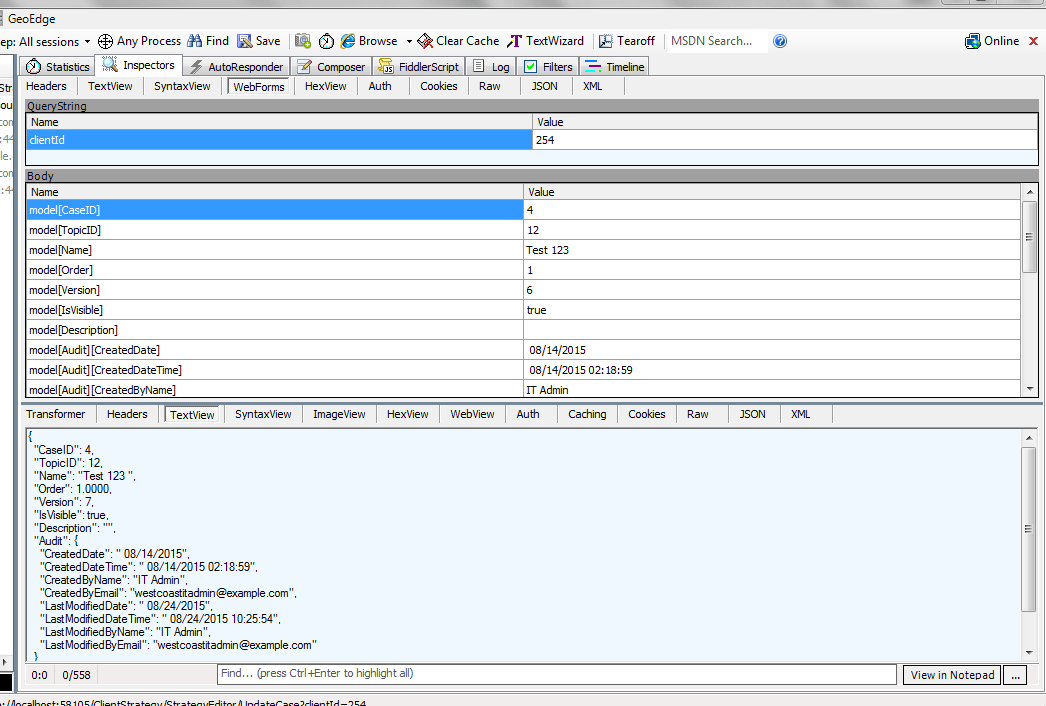Open the Composer tab
This screenshot has width=1046, height=706.
332,67
